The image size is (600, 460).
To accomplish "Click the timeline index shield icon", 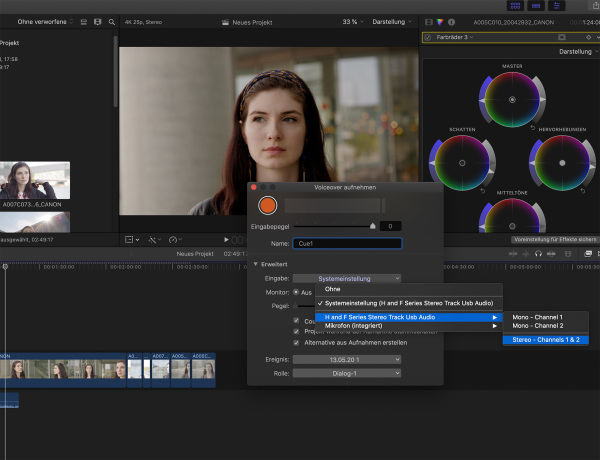I will (568, 253).
